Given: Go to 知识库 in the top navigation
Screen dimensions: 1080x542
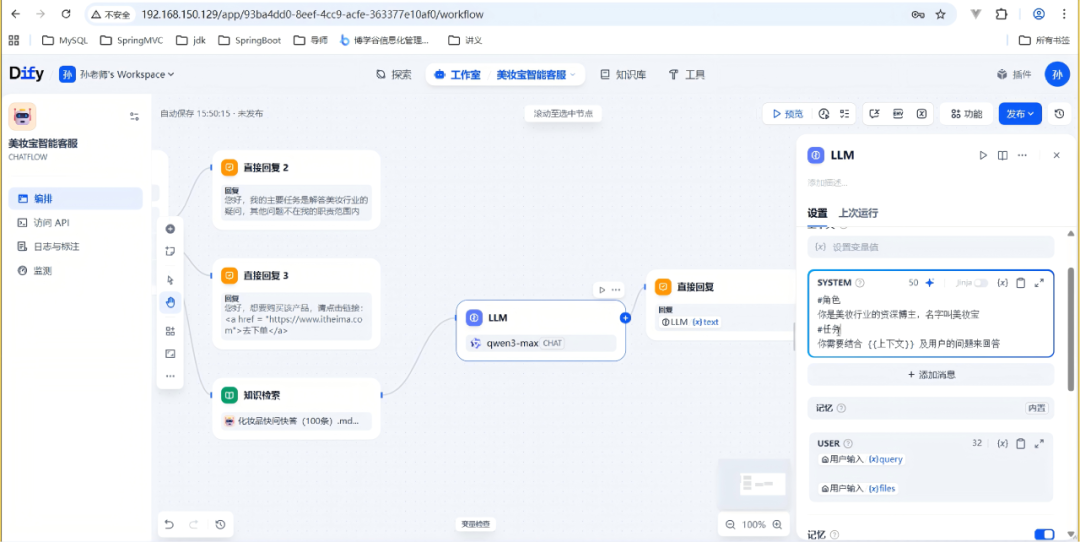Looking at the screenshot, I should click(623, 75).
